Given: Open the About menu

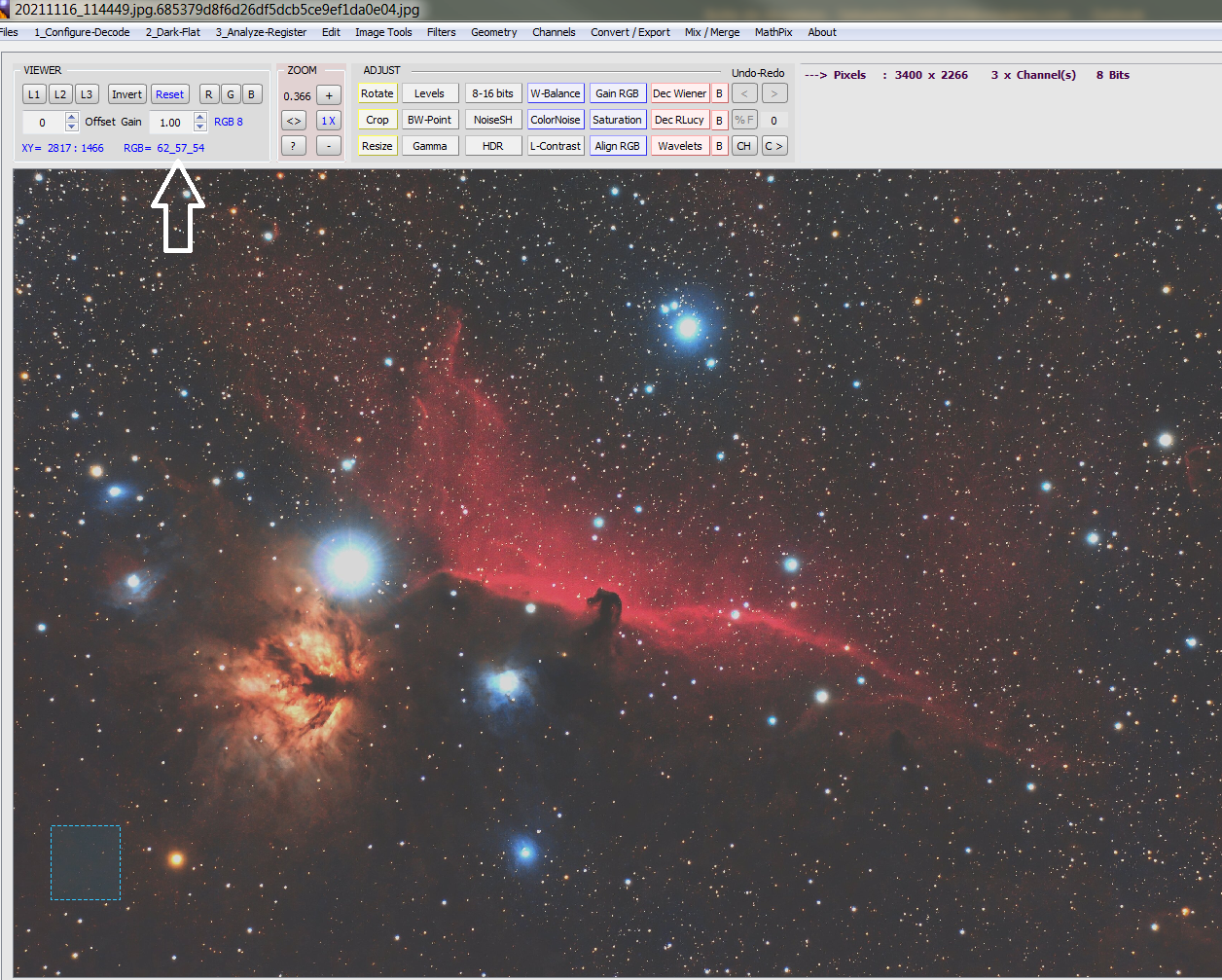Looking at the screenshot, I should coord(822,32).
